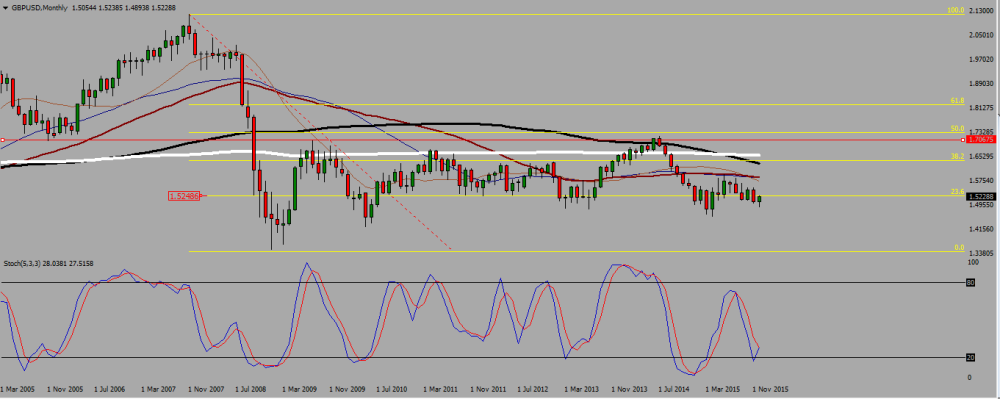The width and height of the screenshot is (1000, 399).
Task: Select the Fibonacci 61.8 level label
Action: coord(957,101)
